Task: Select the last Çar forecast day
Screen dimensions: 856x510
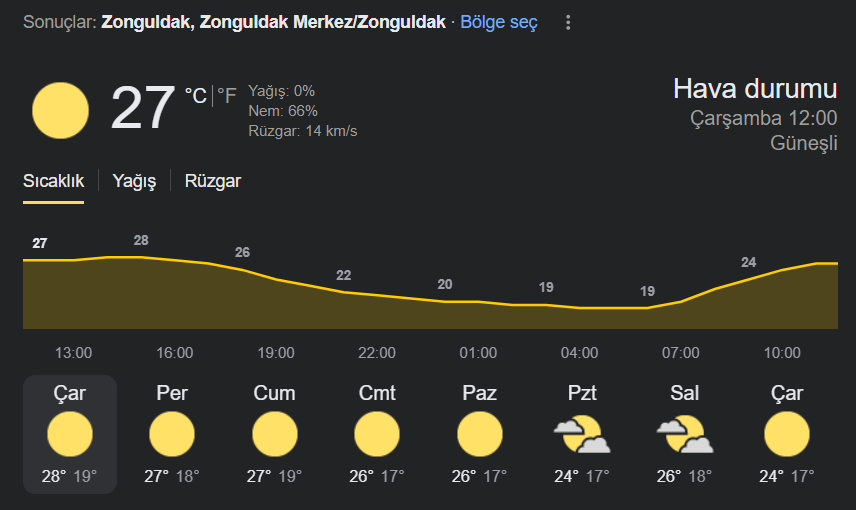Action: [x=787, y=434]
